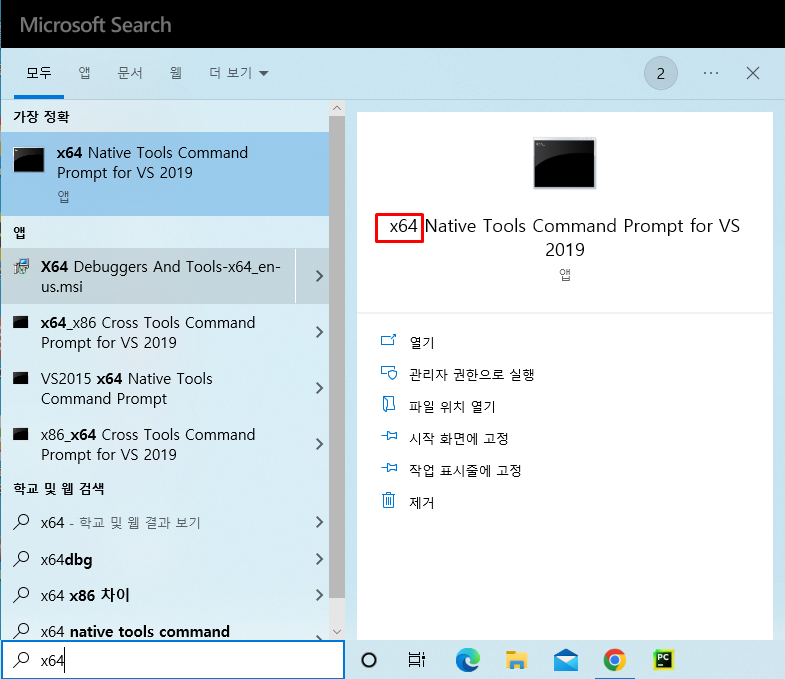
Task: Click the admin shield icon
Action: coord(388,373)
